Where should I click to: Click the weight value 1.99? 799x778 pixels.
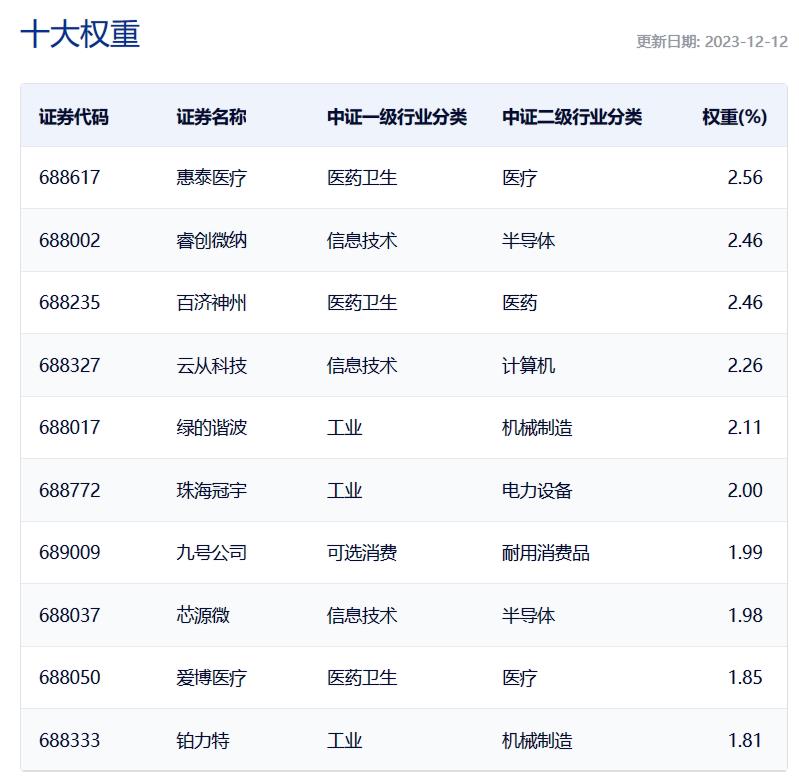pos(745,552)
